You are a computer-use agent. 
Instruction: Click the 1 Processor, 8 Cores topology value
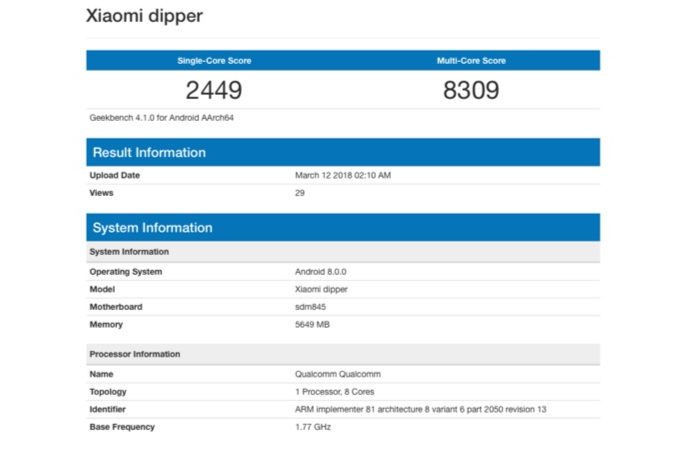coord(340,392)
